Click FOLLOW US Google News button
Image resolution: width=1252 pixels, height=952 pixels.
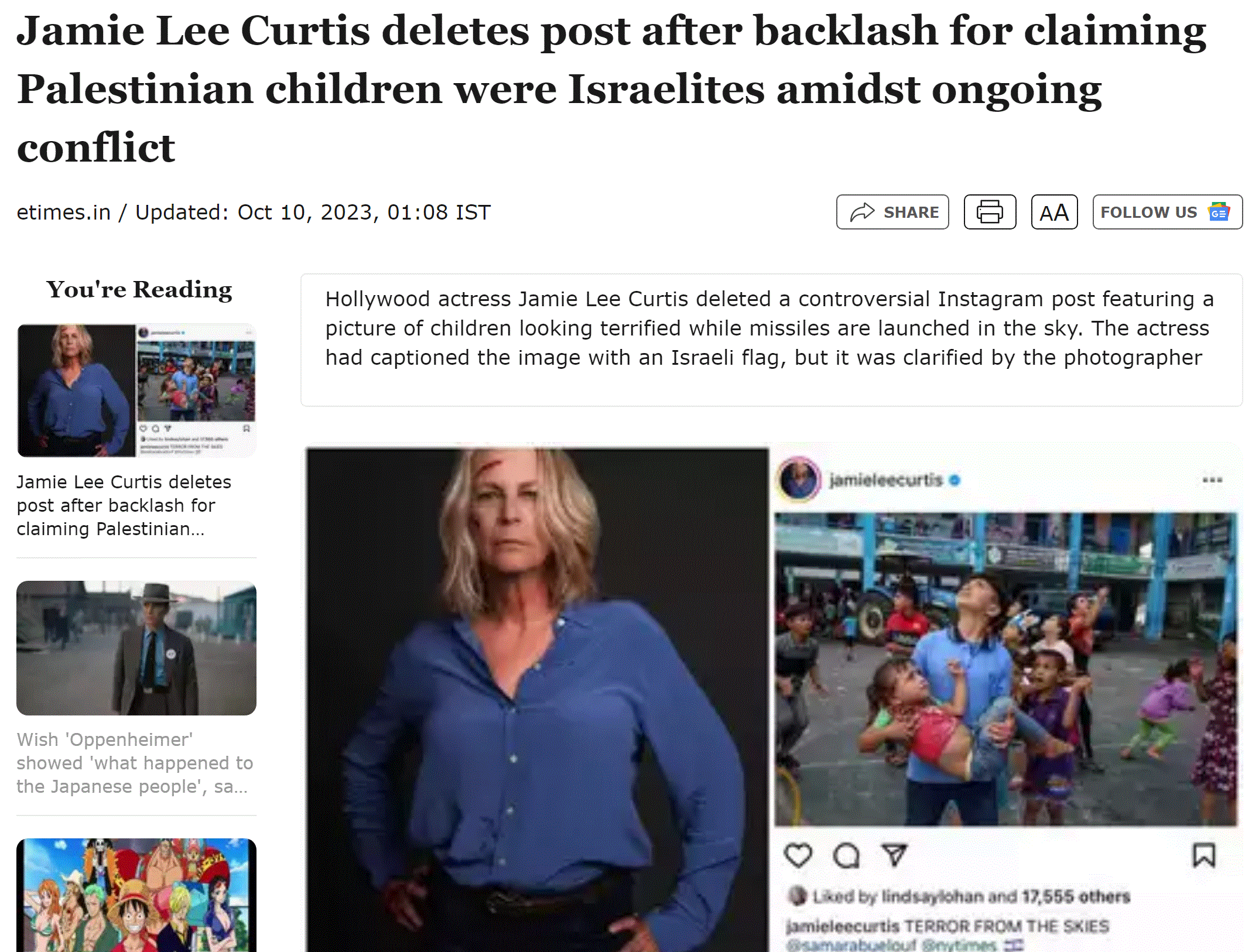[1167, 212]
